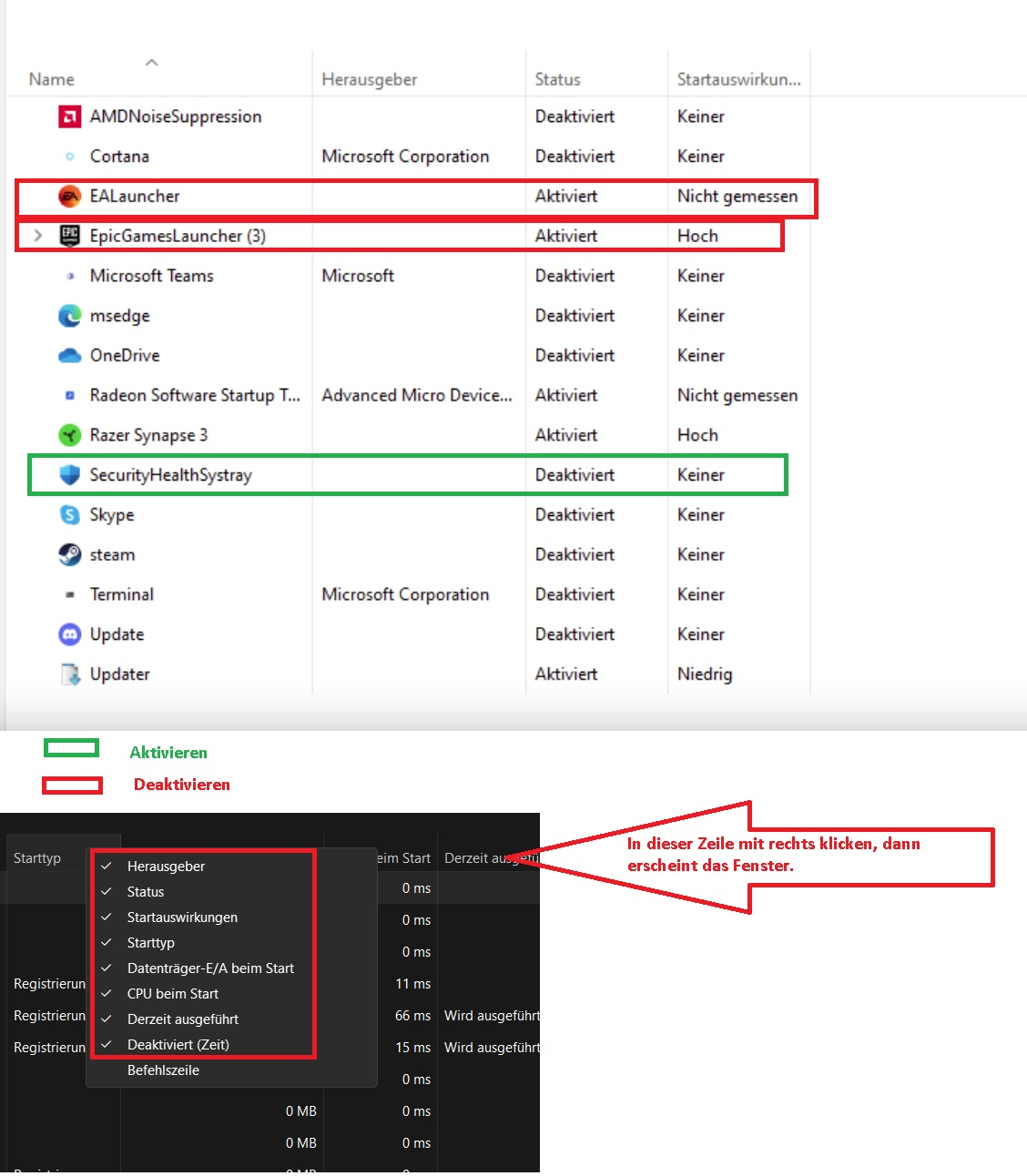Click Advanced Micro Device... publisher cell
1027x1176 pixels.
tap(417, 395)
